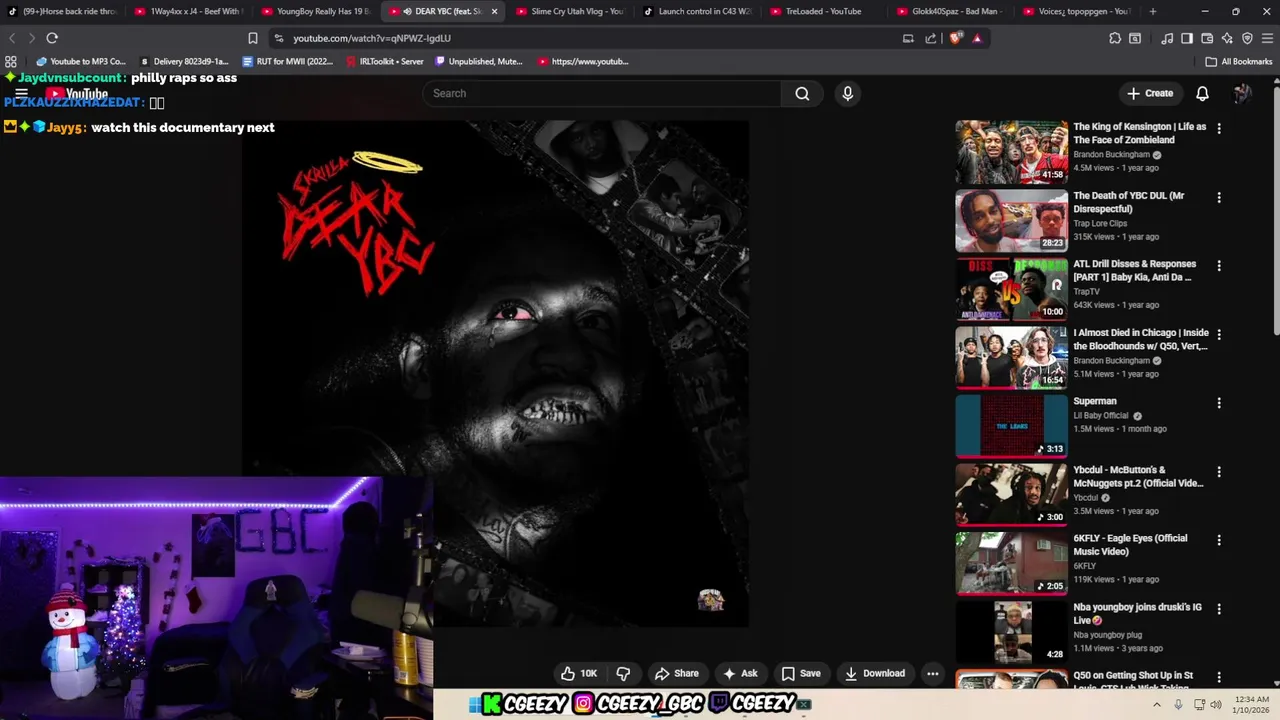1280x720 pixels.
Task: Open the 6KFLY Eagle Eyes video title
Action: pyautogui.click(x=1130, y=545)
